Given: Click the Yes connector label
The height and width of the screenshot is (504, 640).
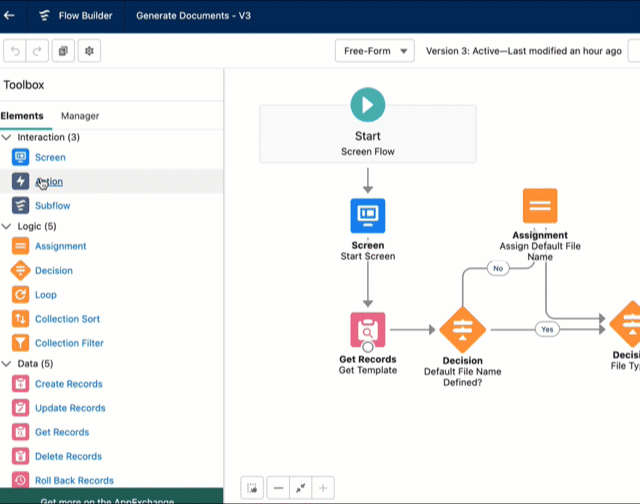Looking at the screenshot, I should click(547, 329).
